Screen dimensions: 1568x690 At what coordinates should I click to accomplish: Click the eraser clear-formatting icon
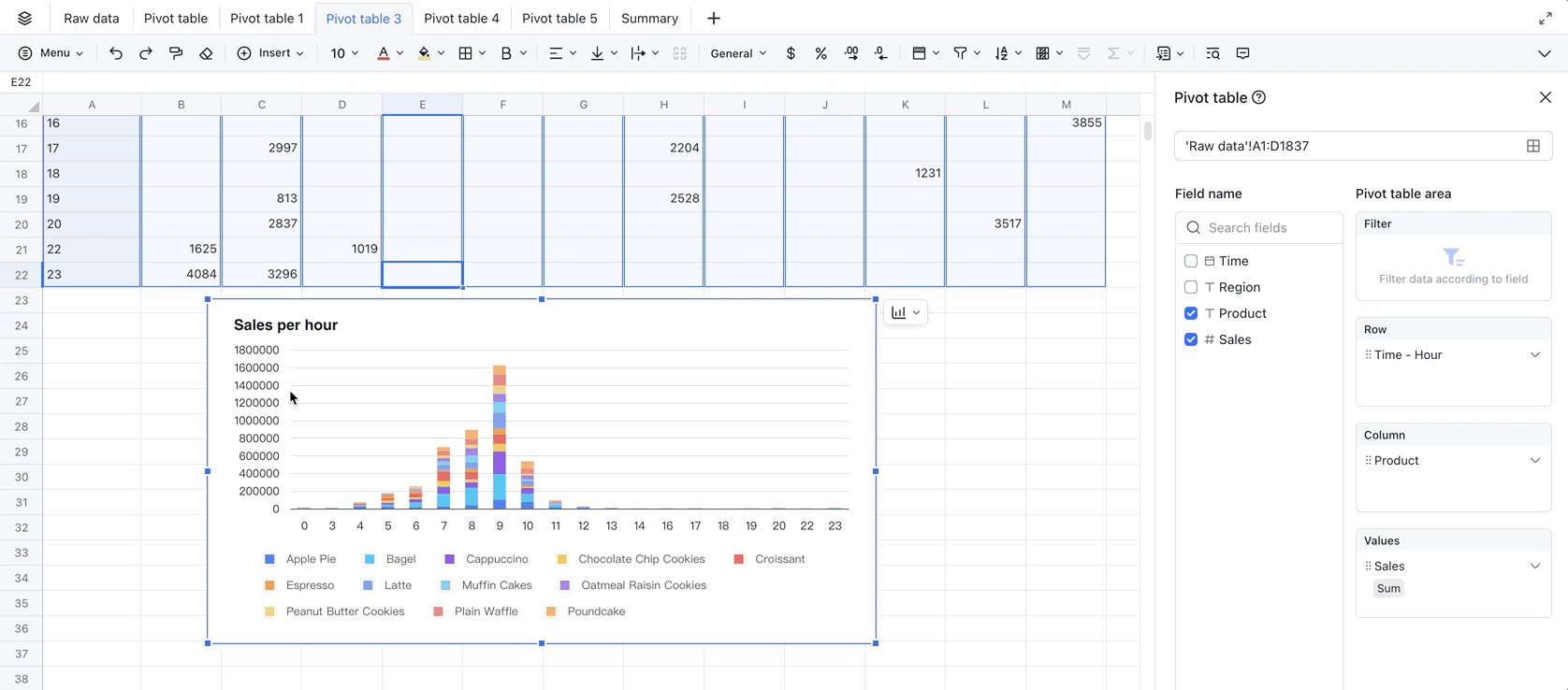pos(206,53)
